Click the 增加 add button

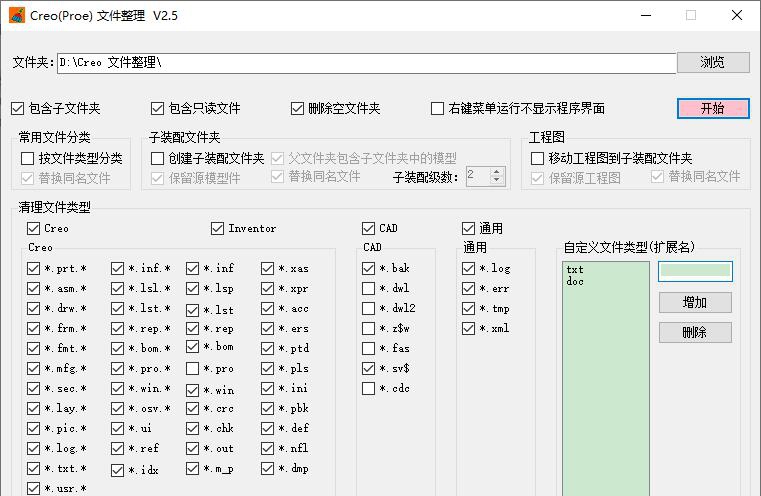click(695, 302)
